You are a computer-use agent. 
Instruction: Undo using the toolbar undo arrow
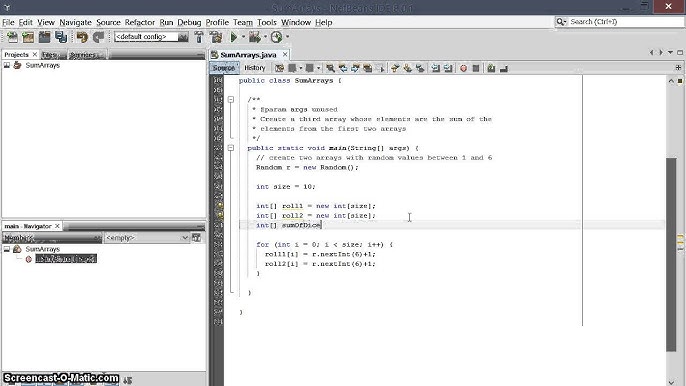tap(82, 37)
